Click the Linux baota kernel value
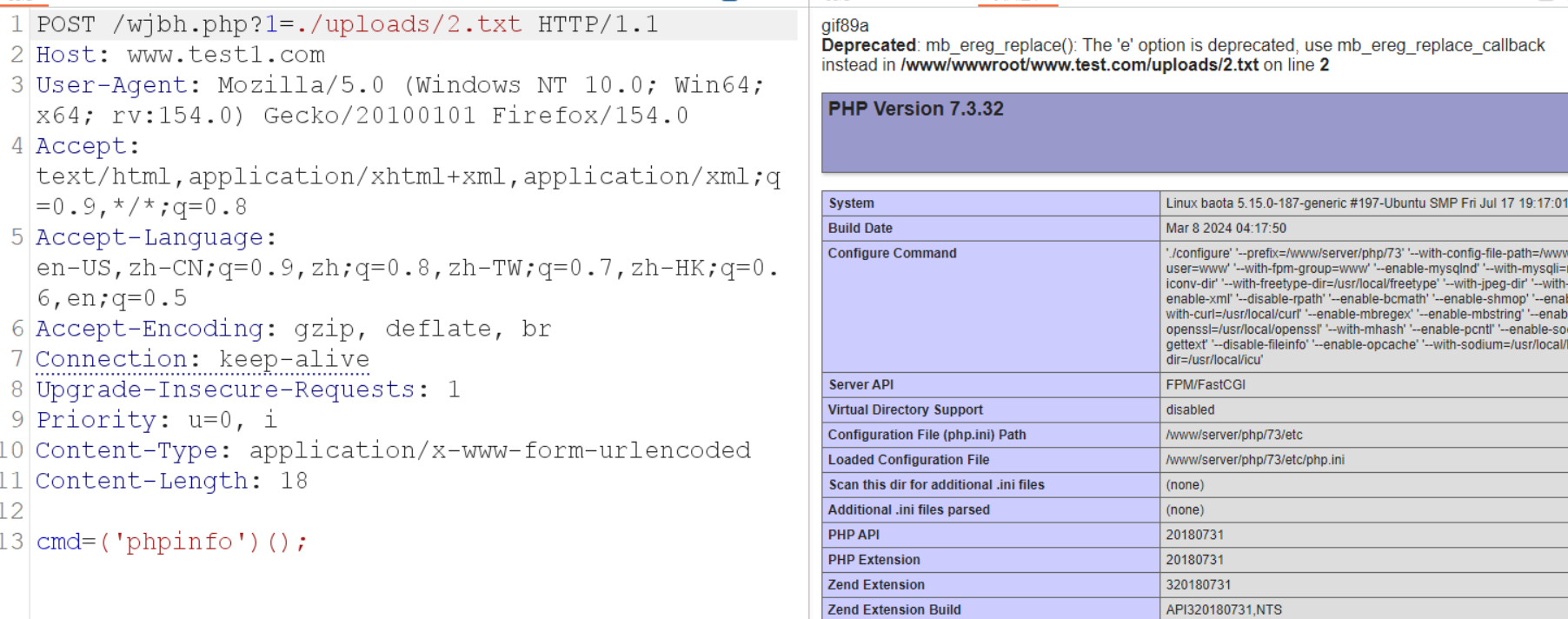Image resolution: width=1568 pixels, height=619 pixels. [x=1366, y=203]
